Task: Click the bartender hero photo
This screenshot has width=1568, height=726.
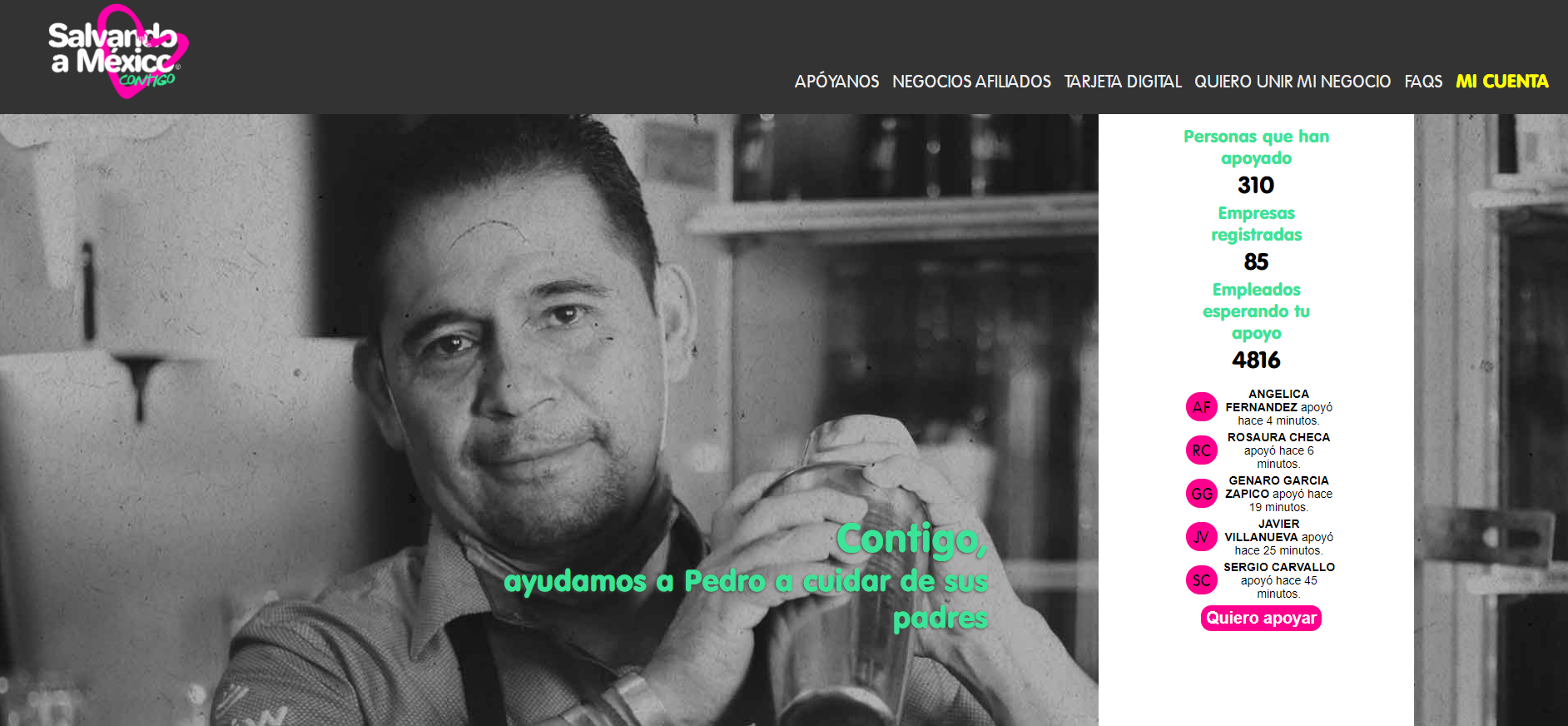Action: point(549,420)
